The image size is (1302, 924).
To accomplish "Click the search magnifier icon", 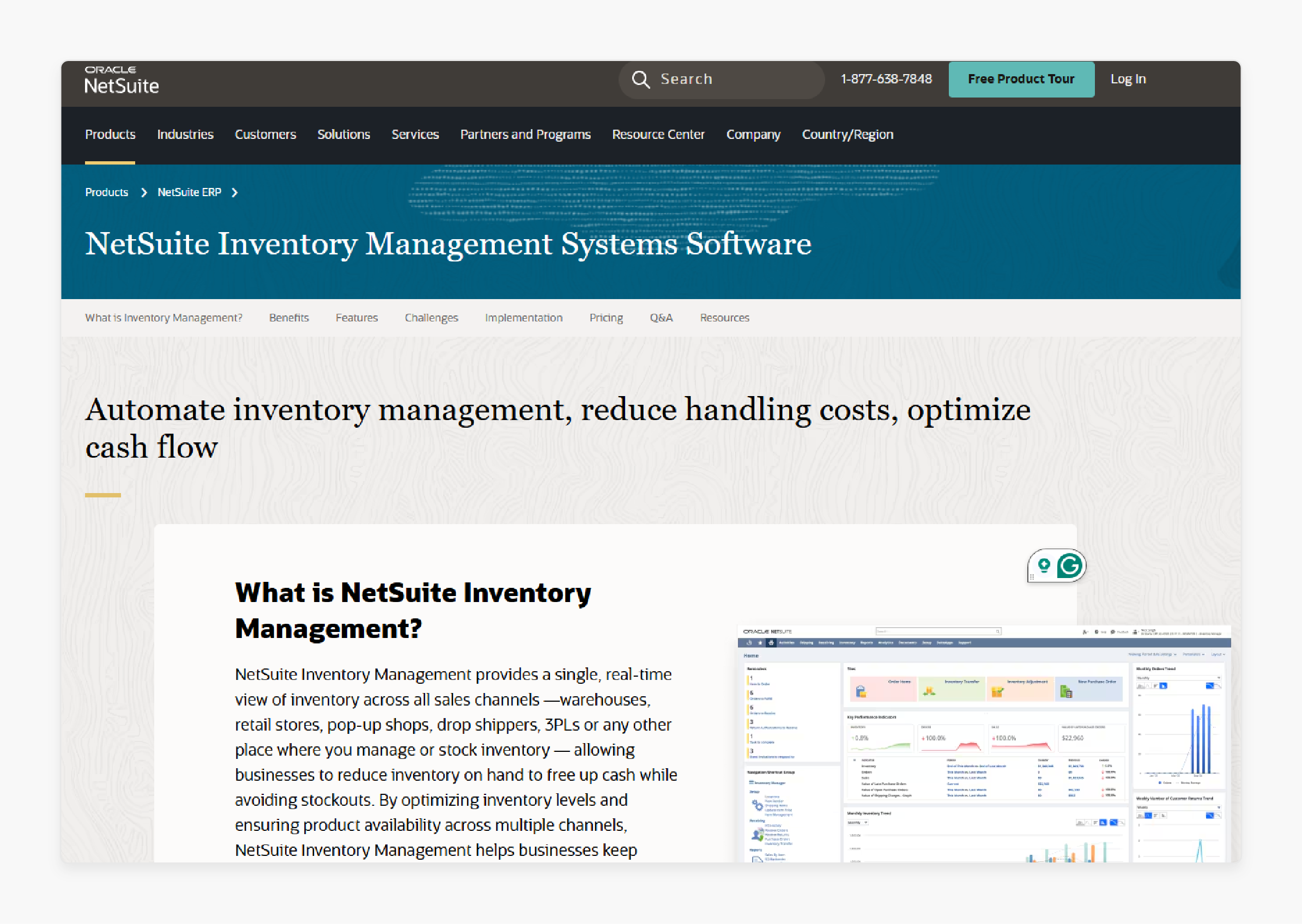I will click(x=641, y=80).
